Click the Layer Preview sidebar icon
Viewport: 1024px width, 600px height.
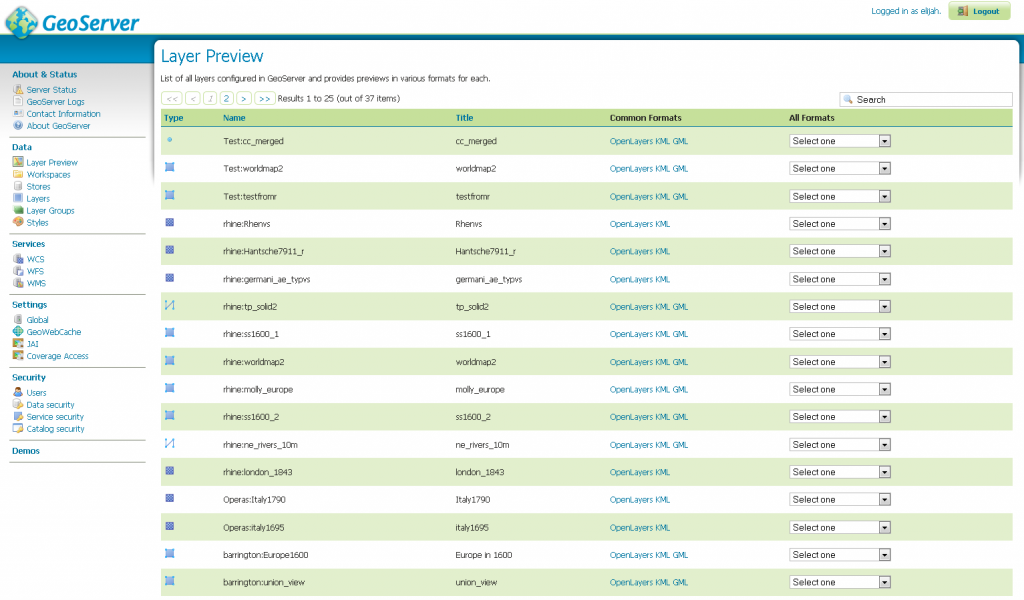tap(18, 162)
